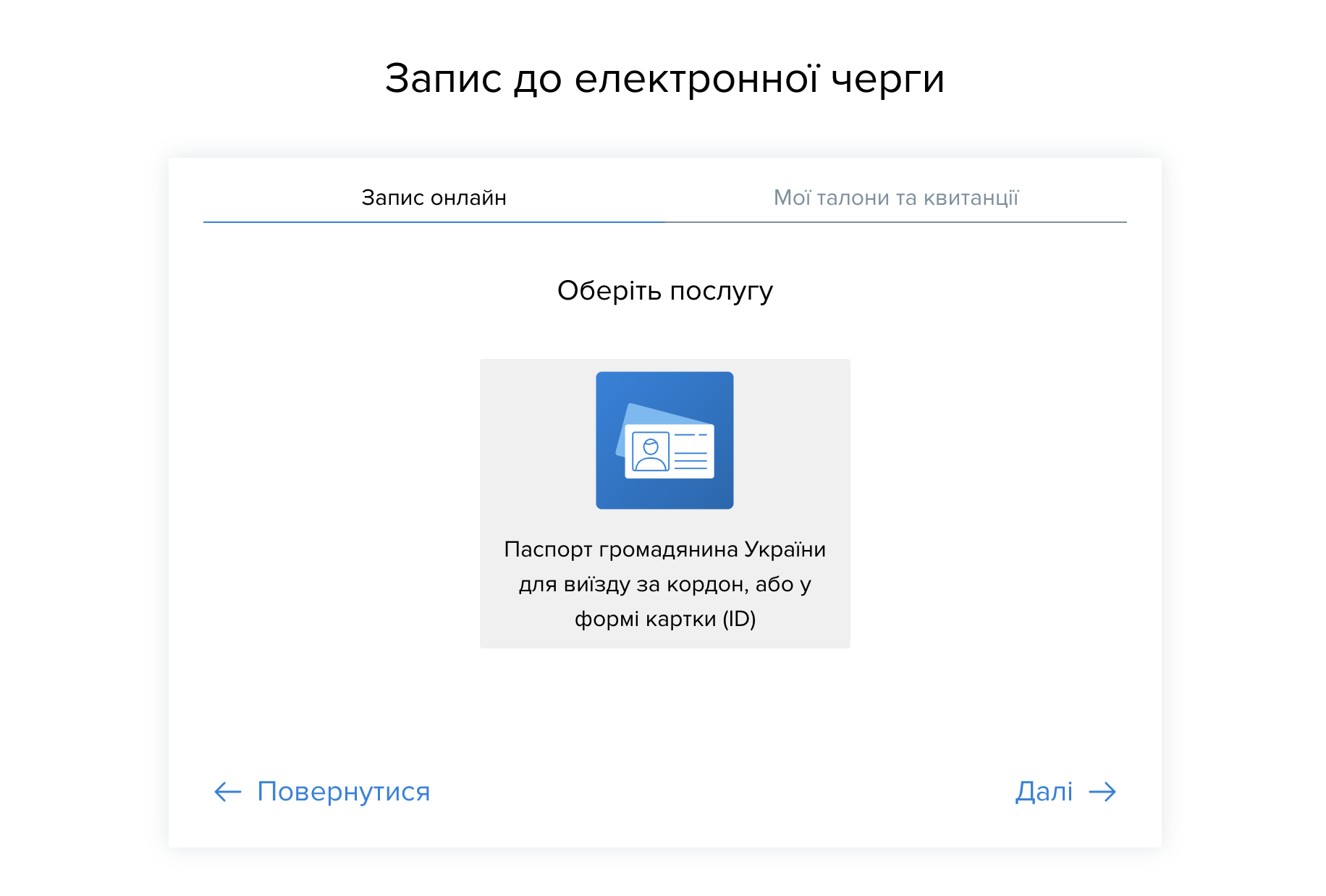
Task: Click the Запис до електронної черги page title
Action: click(664, 78)
